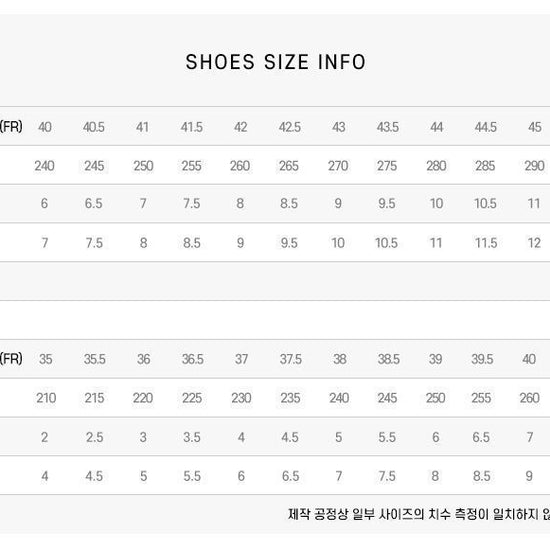Select 38.5 in the lower FR row
This screenshot has width=550, height=550.
tap(388, 359)
